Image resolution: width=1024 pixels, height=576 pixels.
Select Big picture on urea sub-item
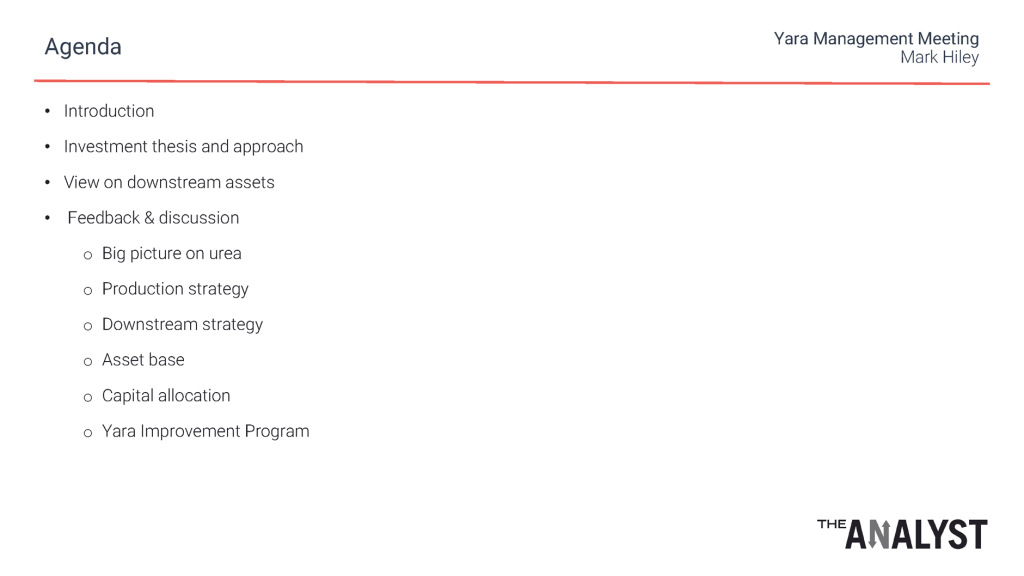point(172,253)
